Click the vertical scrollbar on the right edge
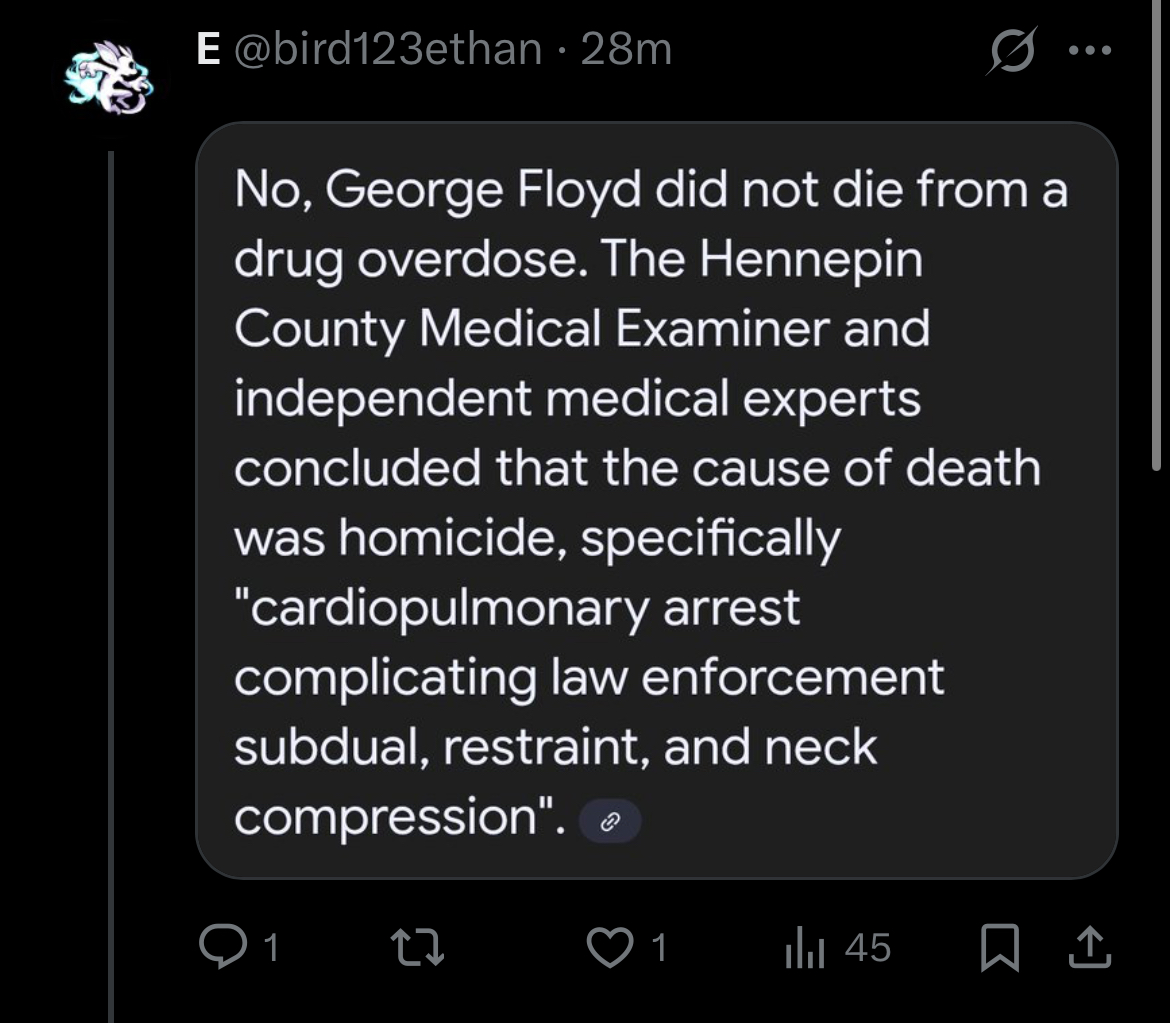 [x=1156, y=235]
